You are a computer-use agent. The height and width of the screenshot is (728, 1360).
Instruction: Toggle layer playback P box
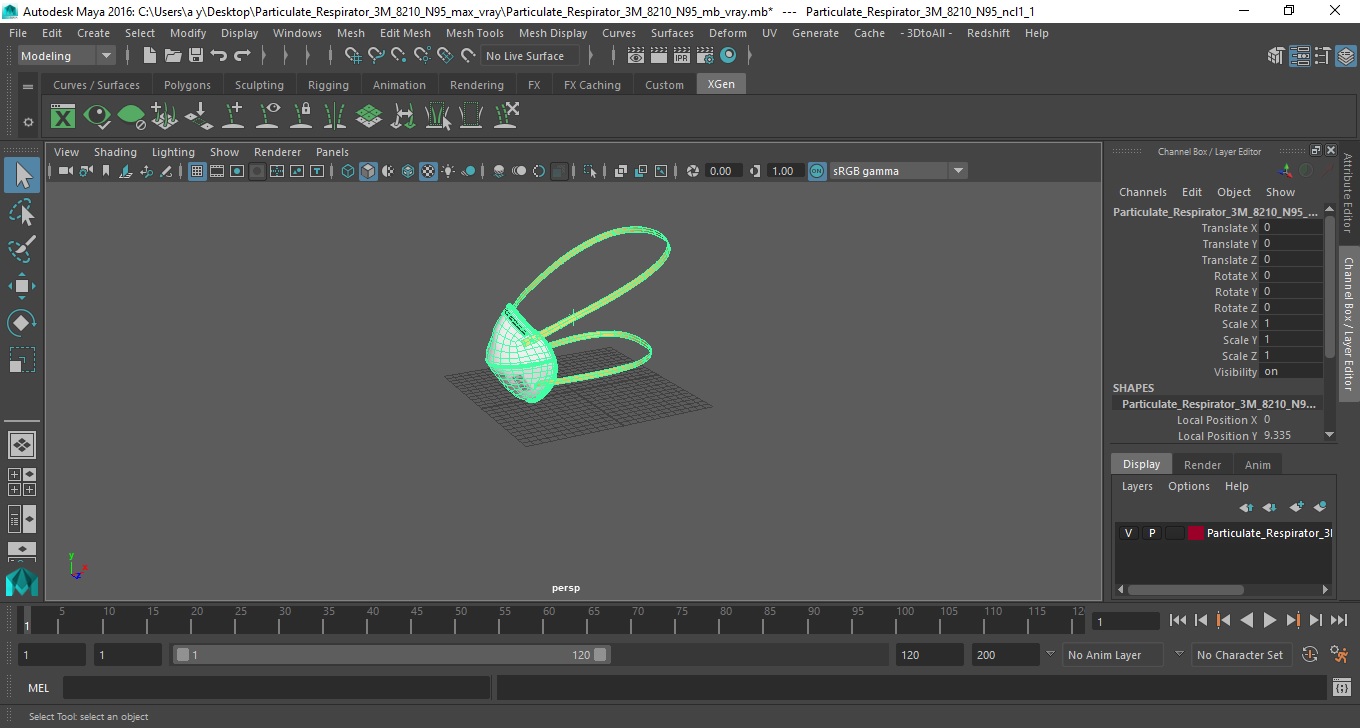[1151, 533]
